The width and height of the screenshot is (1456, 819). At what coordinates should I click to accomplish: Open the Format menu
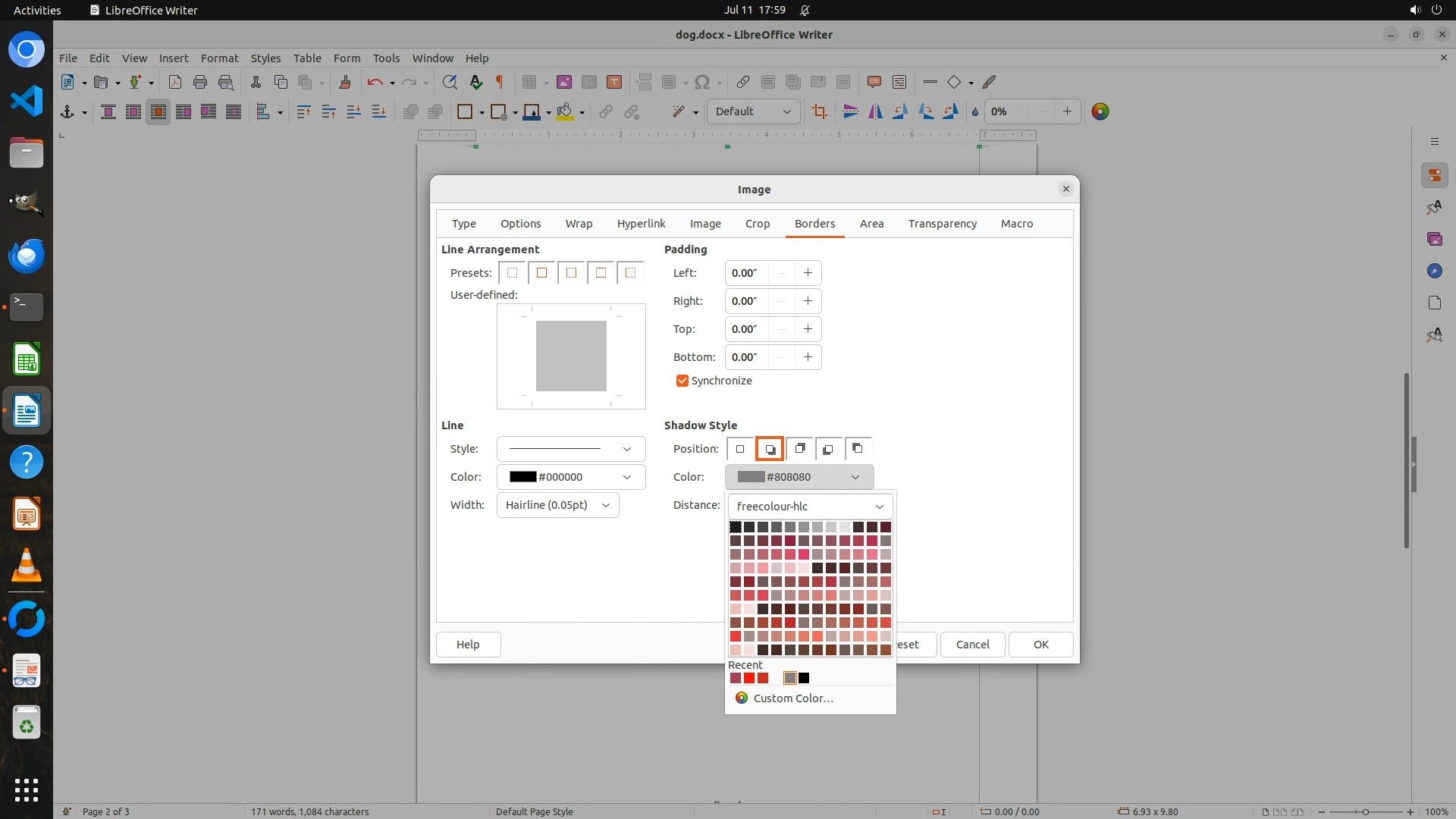(x=219, y=58)
